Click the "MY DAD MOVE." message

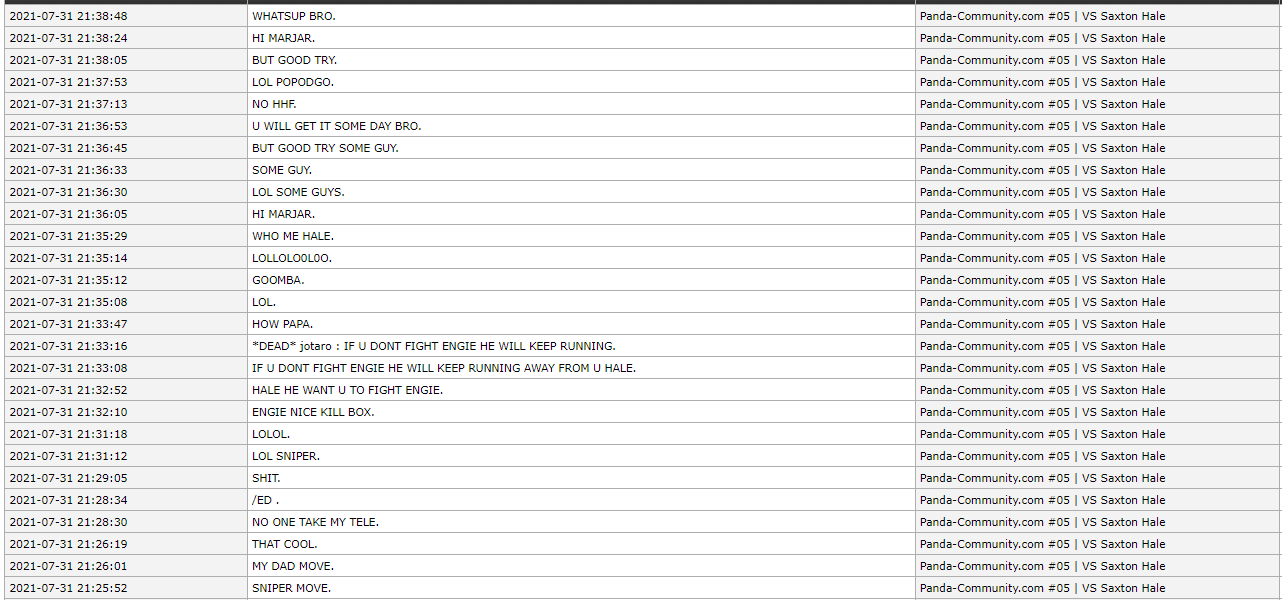click(x=293, y=566)
